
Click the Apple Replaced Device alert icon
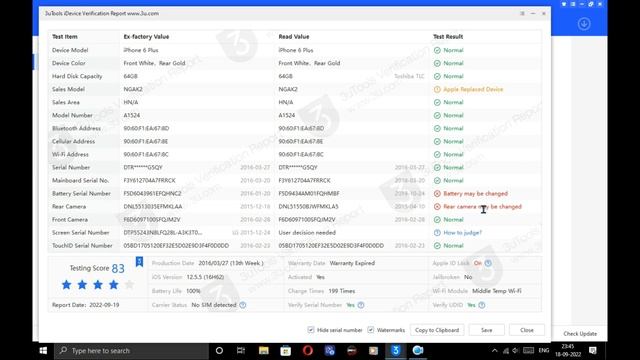[x=437, y=89]
